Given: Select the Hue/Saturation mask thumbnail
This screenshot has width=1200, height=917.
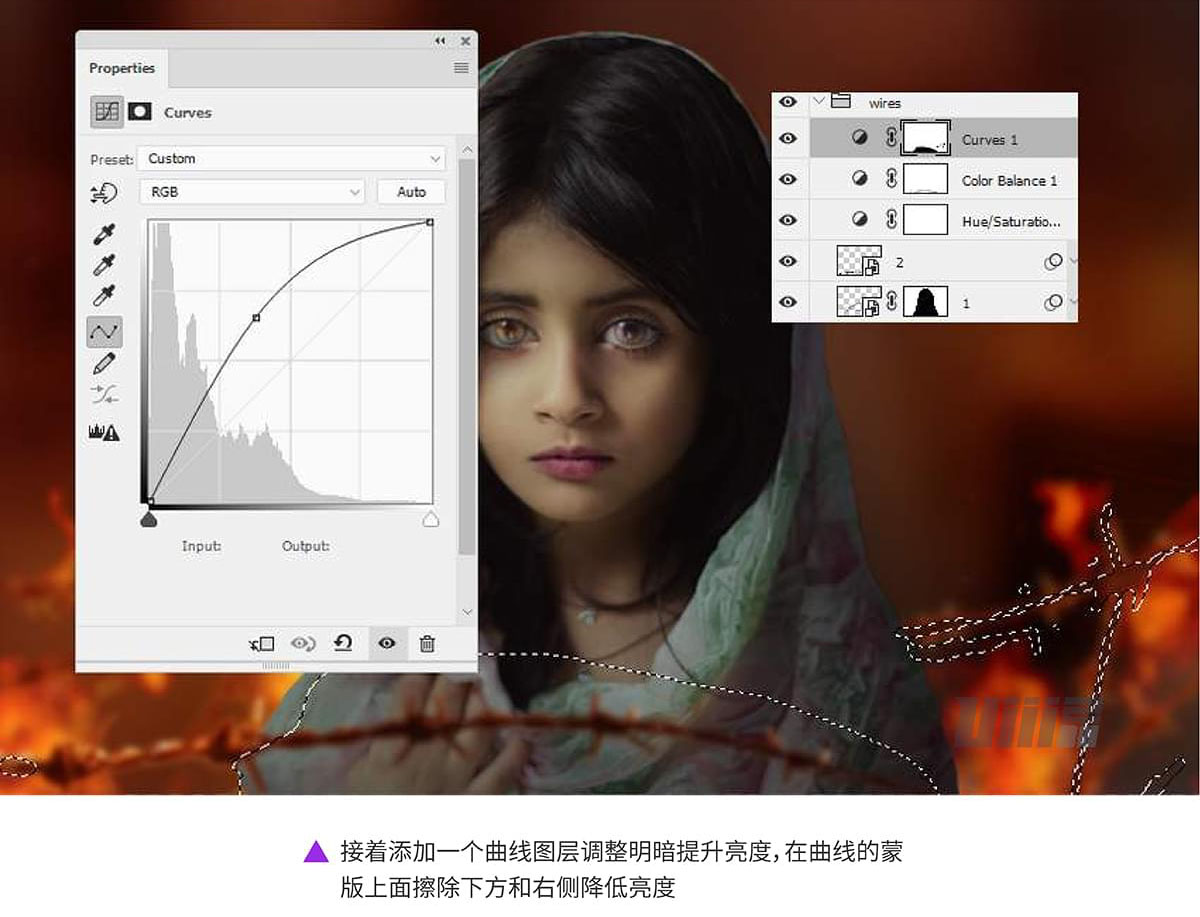Looking at the screenshot, I should (x=925, y=220).
